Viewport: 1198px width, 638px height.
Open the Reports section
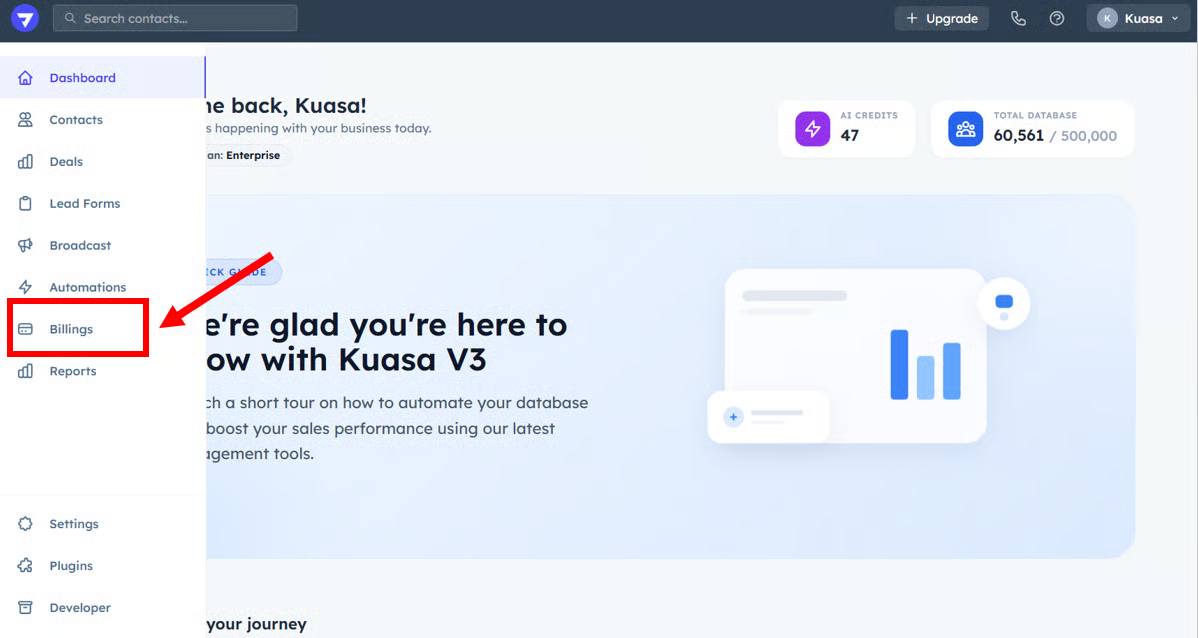tap(73, 371)
